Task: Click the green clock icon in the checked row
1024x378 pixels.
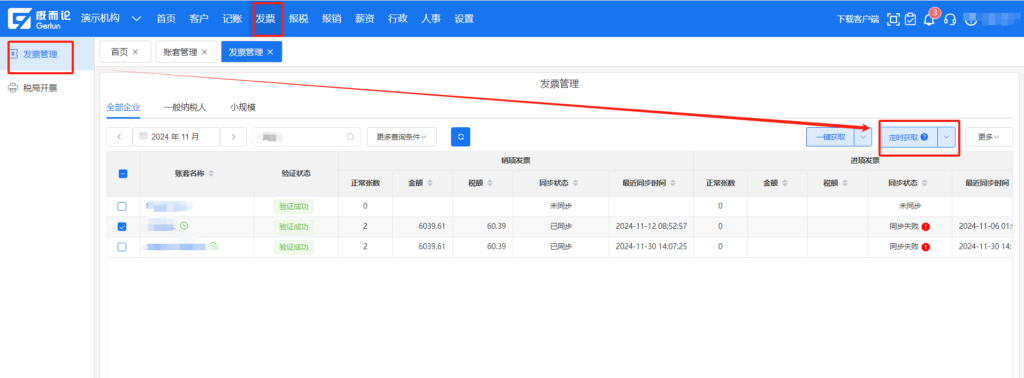Action: tap(184, 226)
